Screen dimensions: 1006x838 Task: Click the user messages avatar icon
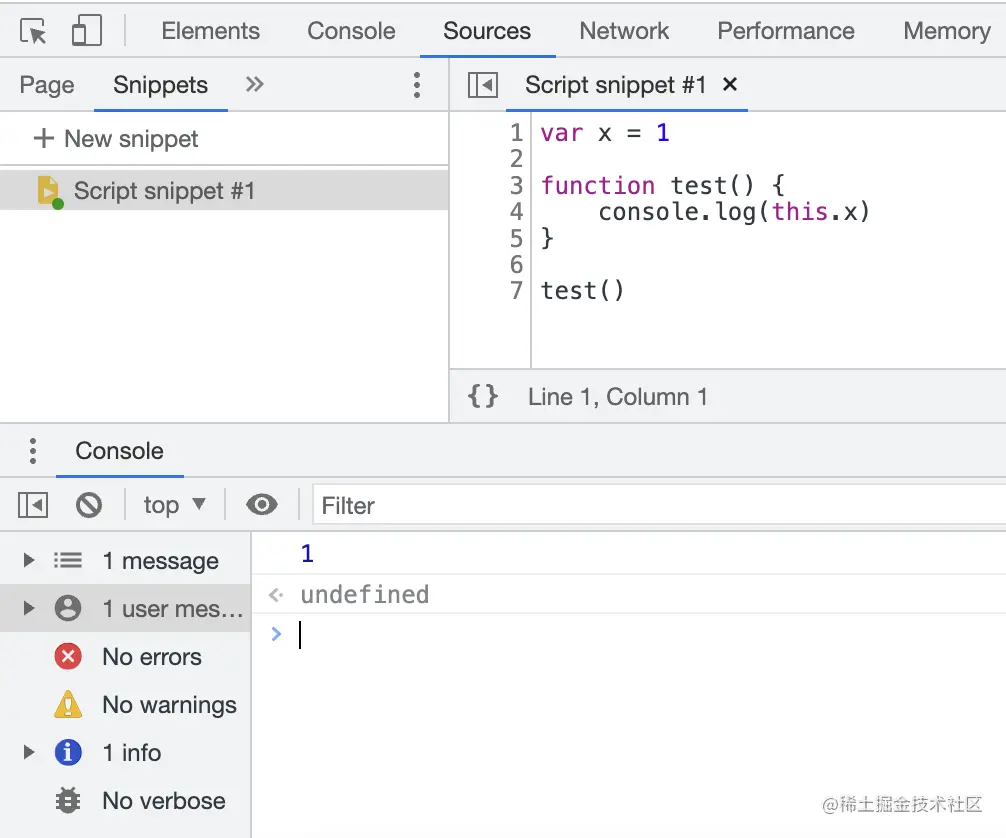click(x=67, y=608)
